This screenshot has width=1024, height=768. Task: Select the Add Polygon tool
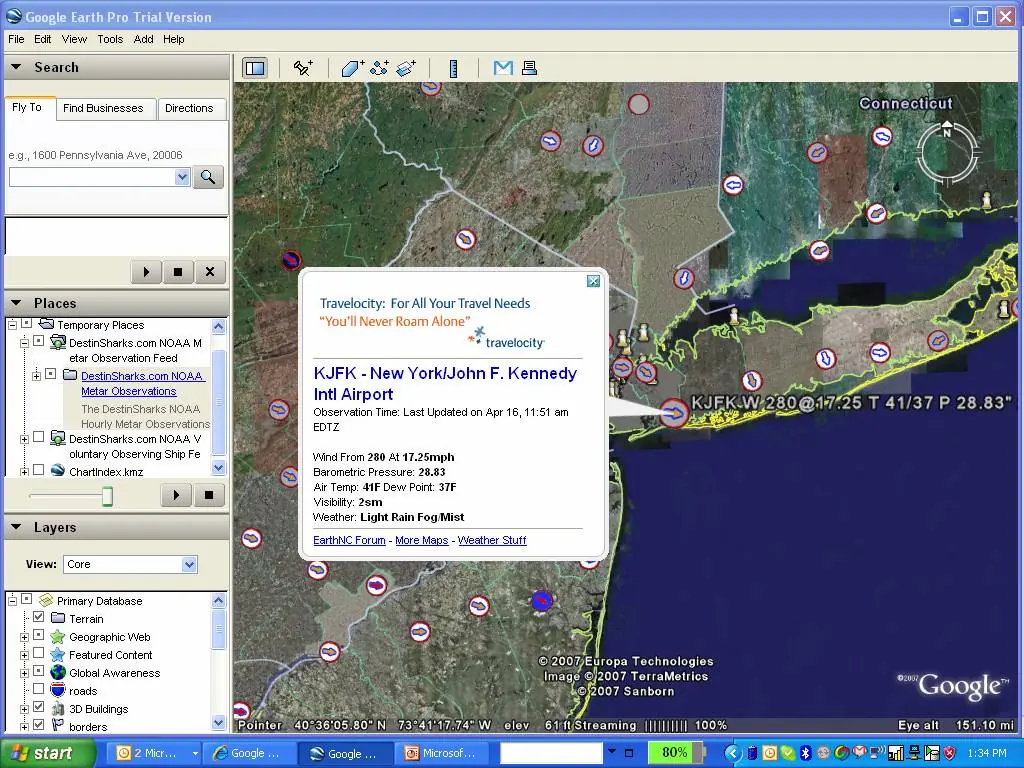353,68
